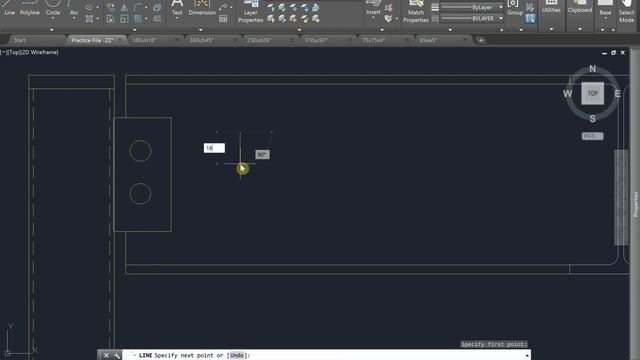
Task: Click the Make Current layer icon
Action: point(316,7)
